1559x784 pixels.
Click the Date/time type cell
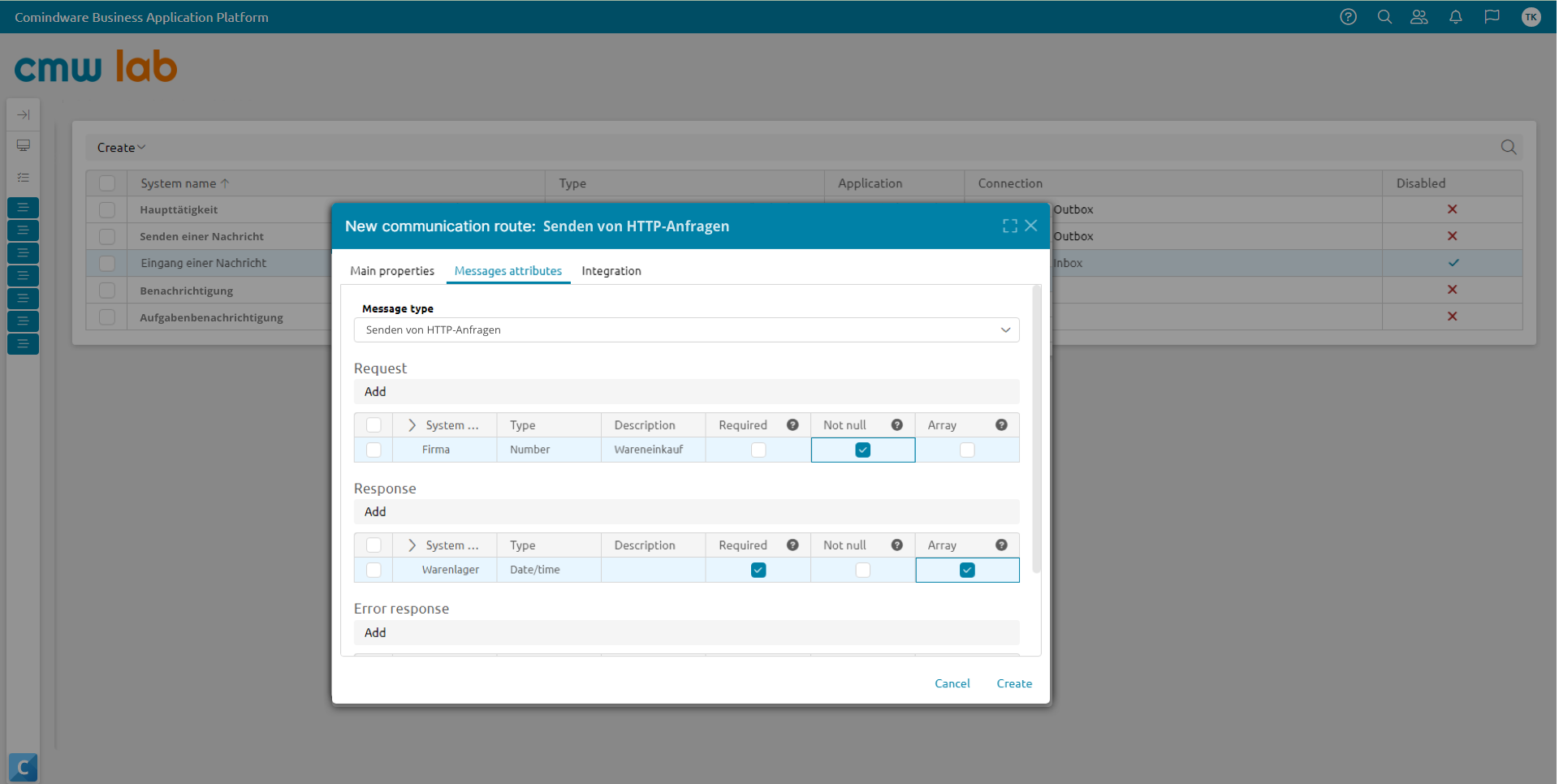pyautogui.click(x=549, y=570)
